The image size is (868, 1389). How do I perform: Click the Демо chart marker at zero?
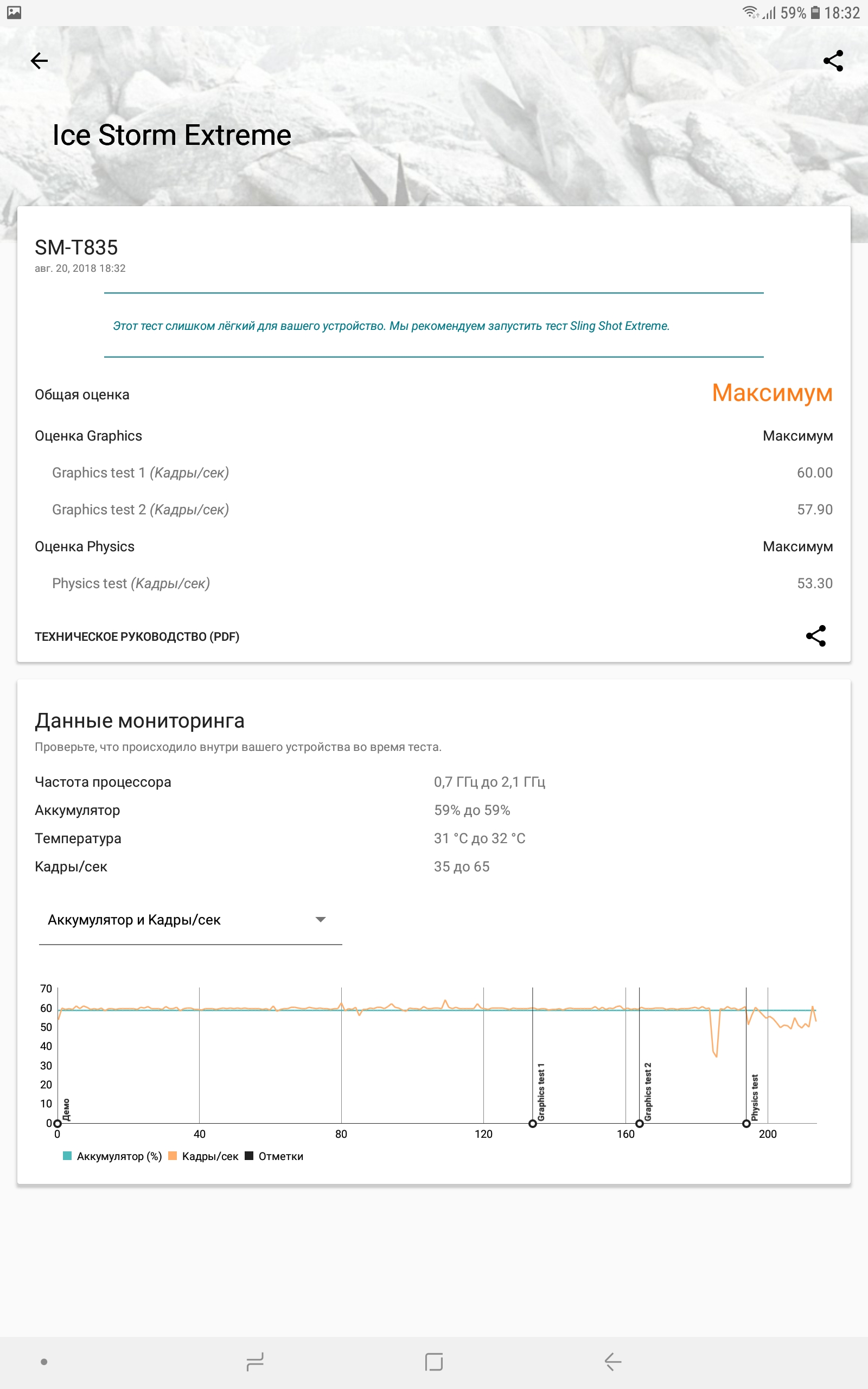[58, 1123]
